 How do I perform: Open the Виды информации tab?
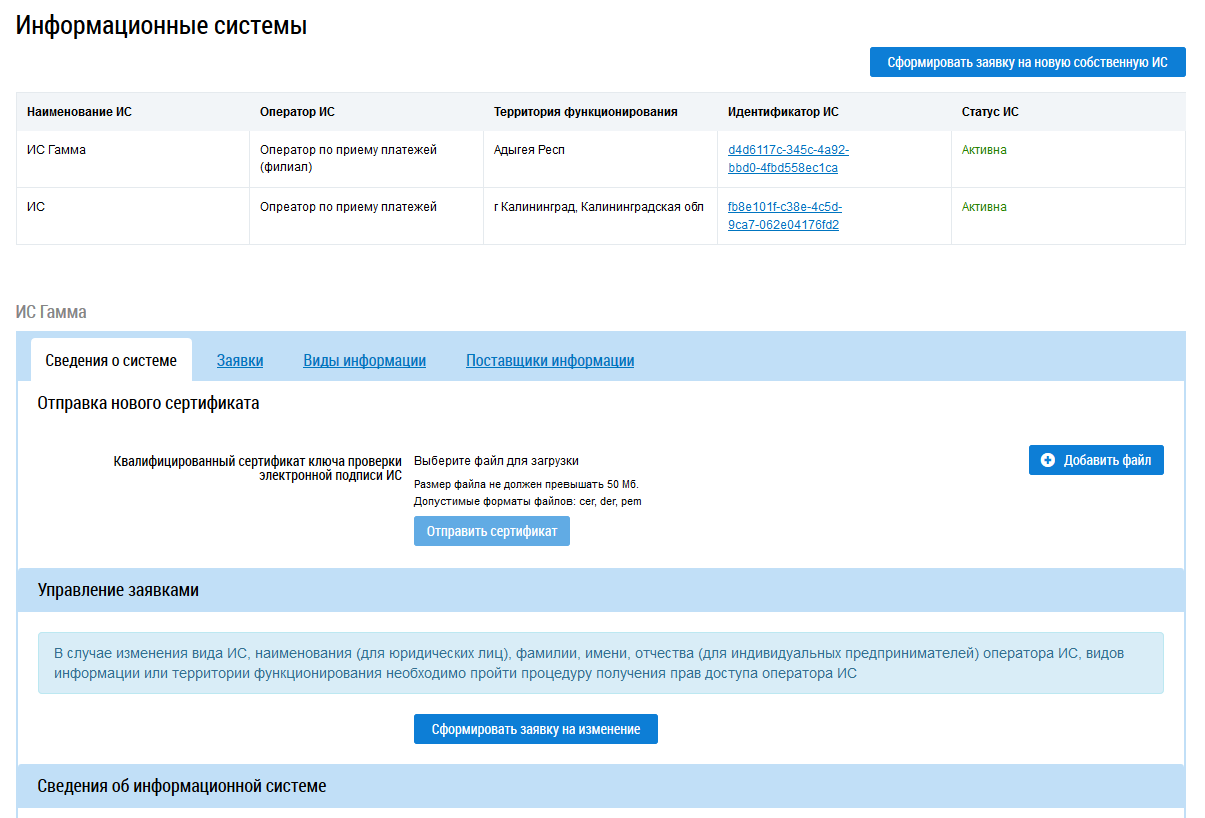pyautogui.click(x=364, y=361)
